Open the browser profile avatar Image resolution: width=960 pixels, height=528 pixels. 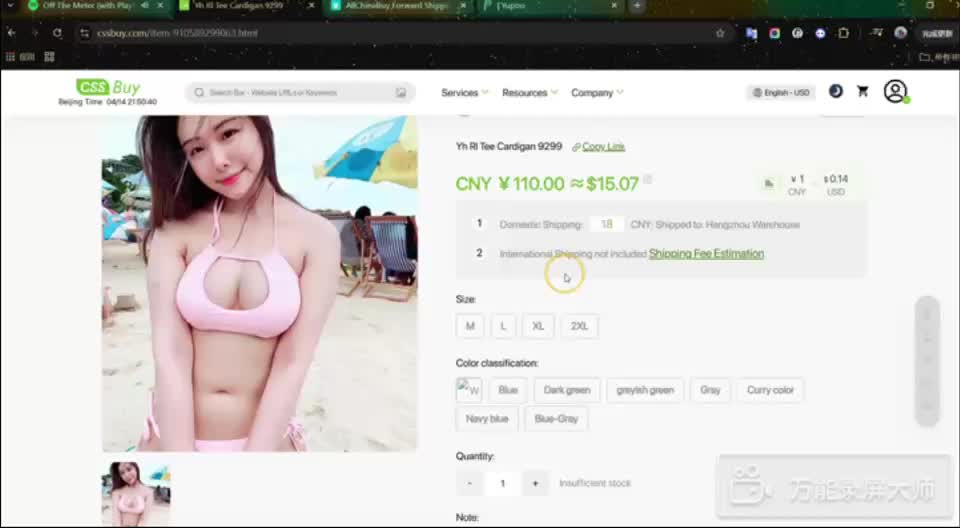[901, 33]
